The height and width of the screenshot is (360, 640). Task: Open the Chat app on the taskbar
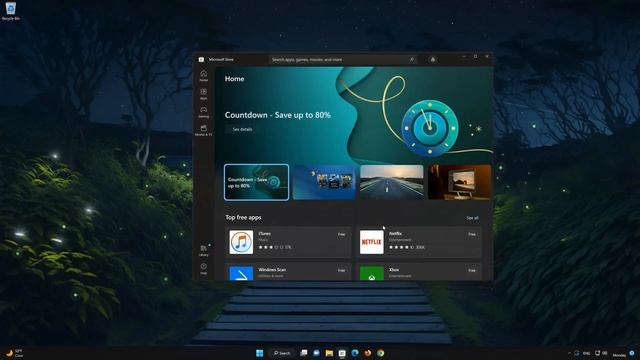click(316, 353)
